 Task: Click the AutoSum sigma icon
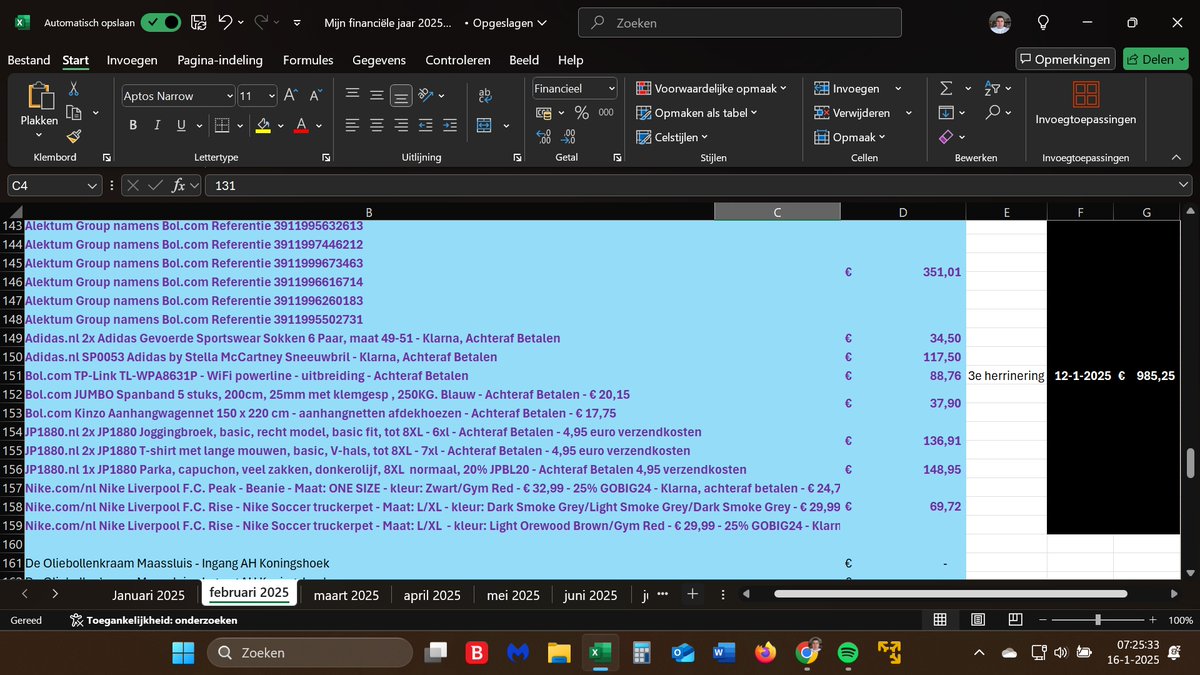[946, 88]
